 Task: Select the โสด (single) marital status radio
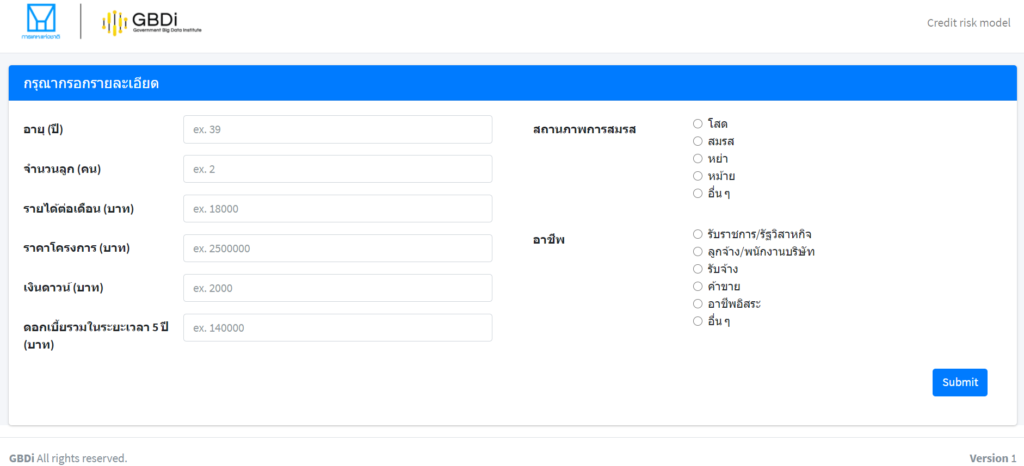pos(698,124)
